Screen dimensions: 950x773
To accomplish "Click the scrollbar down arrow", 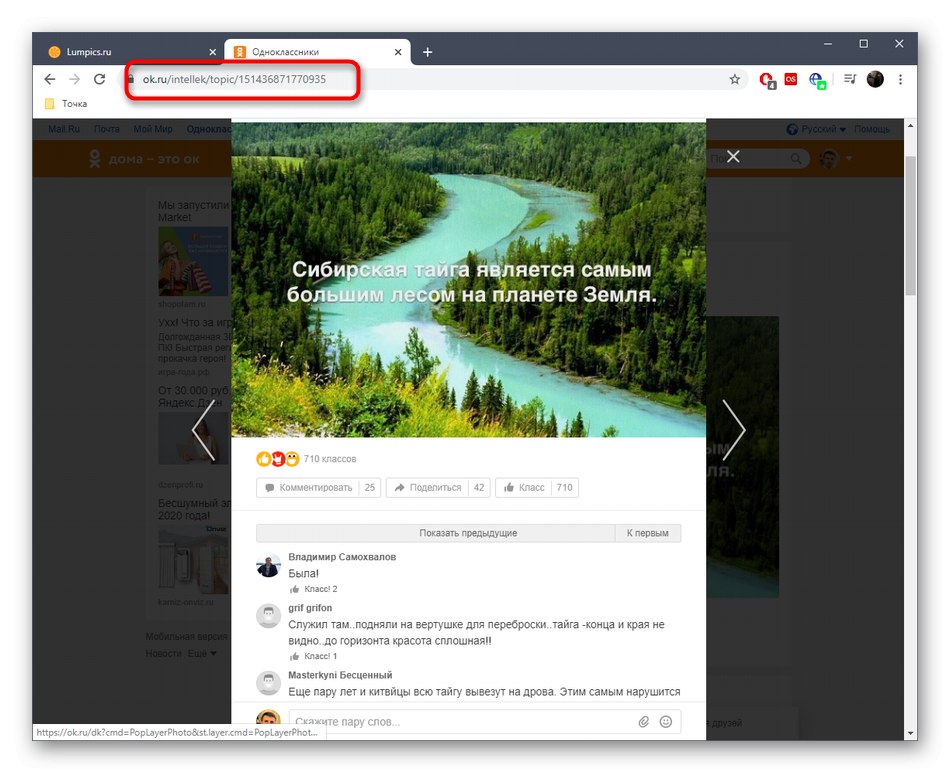I will click(x=910, y=733).
